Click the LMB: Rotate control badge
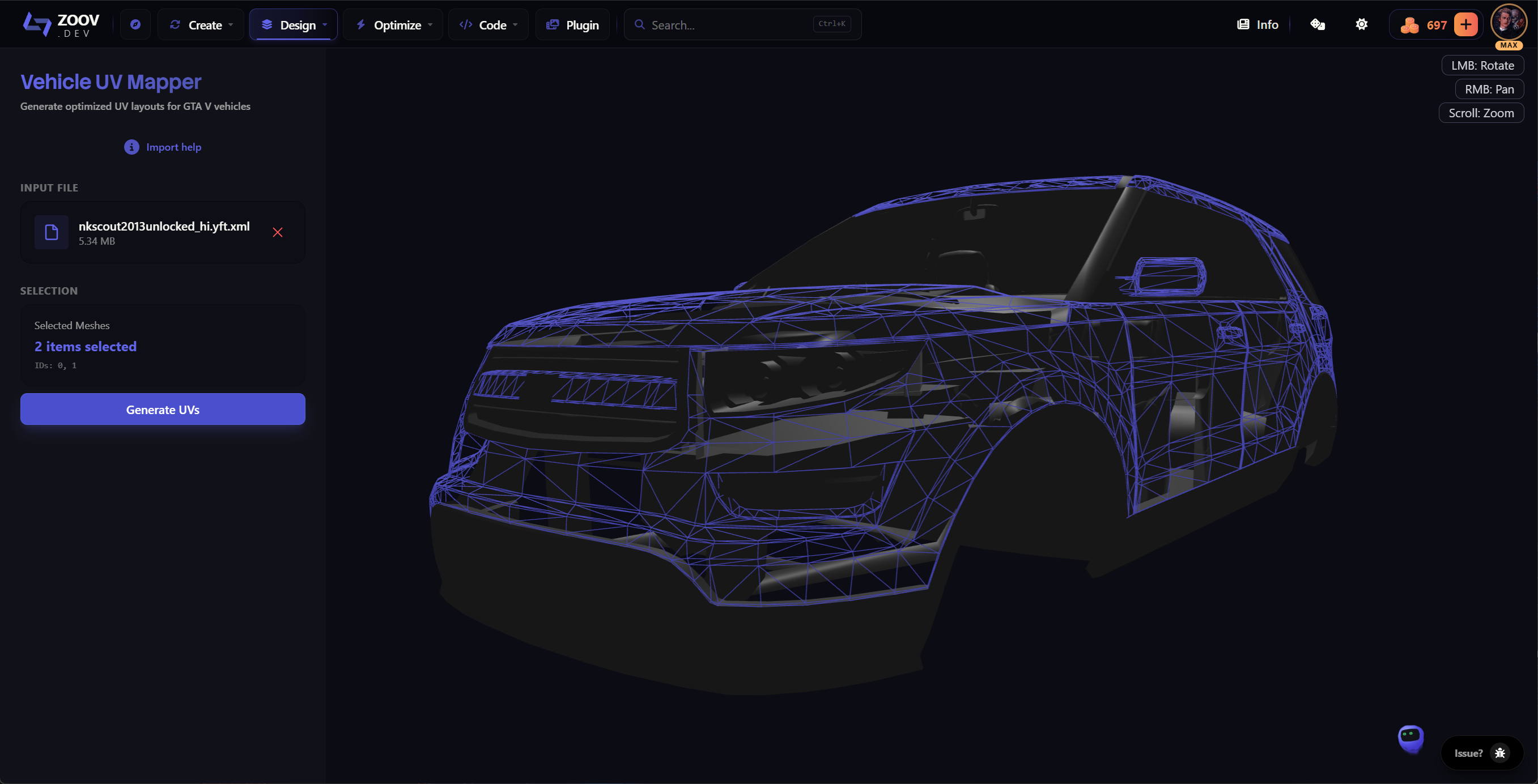Image resolution: width=1538 pixels, height=784 pixels. point(1483,65)
